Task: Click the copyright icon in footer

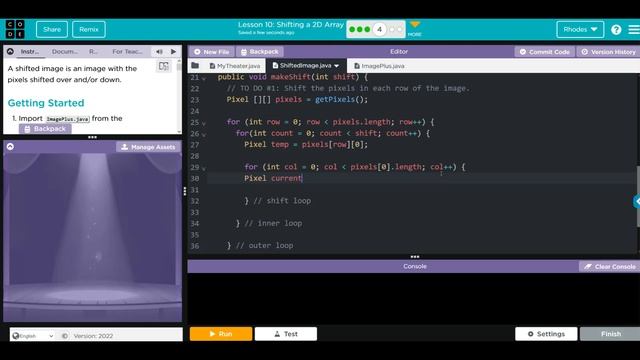Action: [x=64, y=336]
